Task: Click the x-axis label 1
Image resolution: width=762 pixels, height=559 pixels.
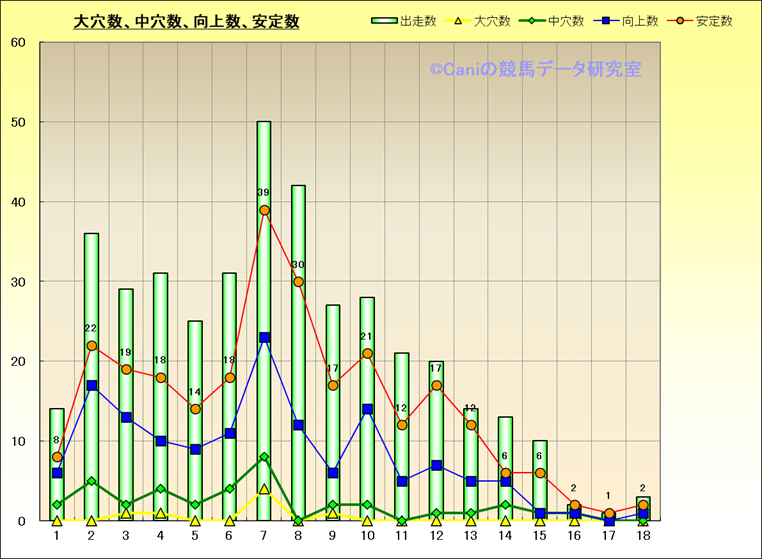Action: (x=57, y=537)
